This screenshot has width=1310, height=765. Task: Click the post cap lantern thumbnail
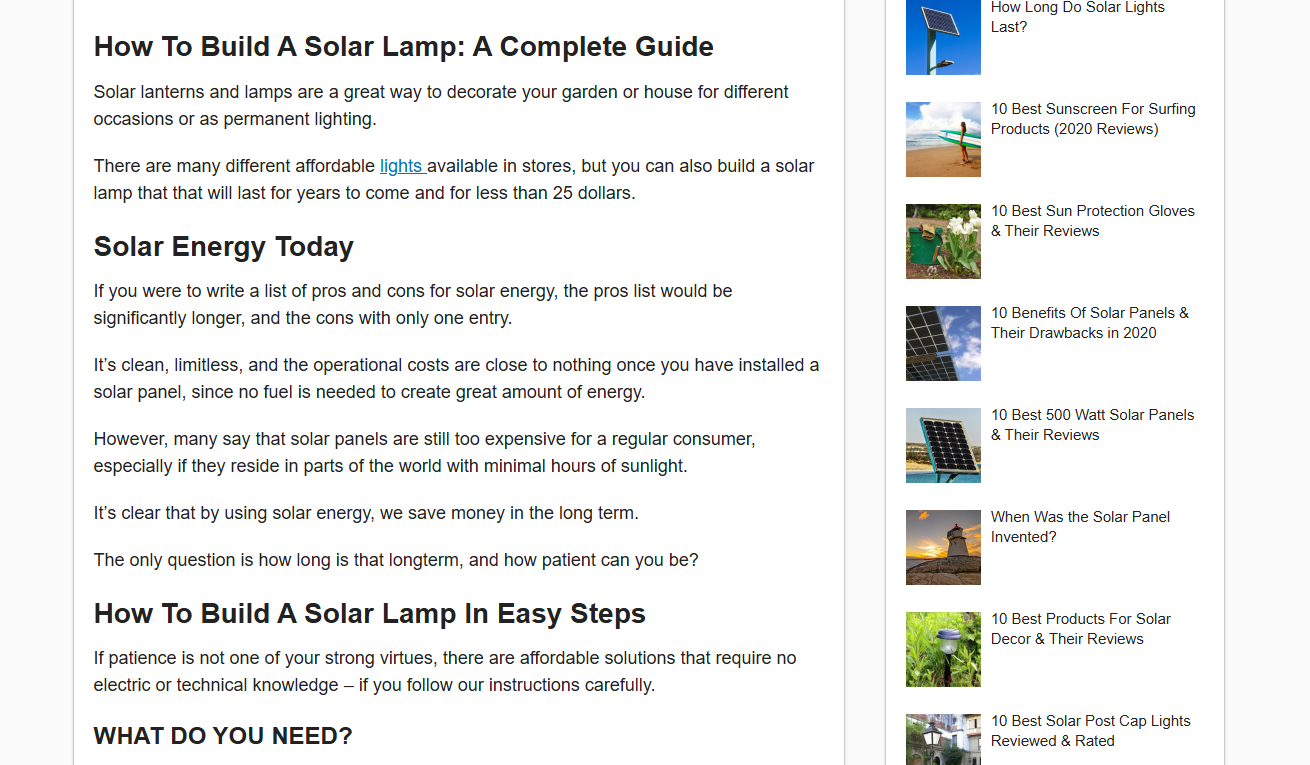[x=943, y=739]
